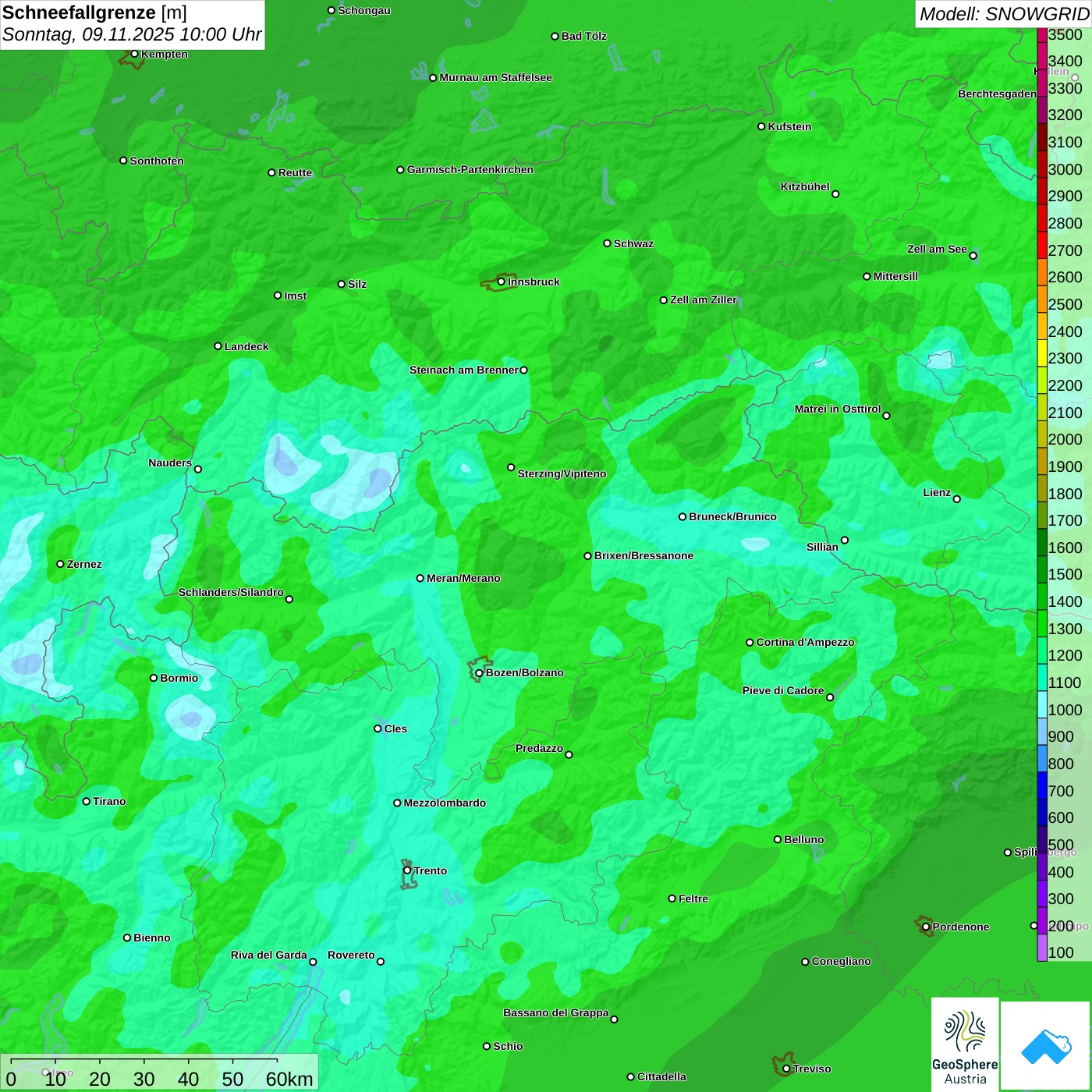The width and height of the screenshot is (1092, 1092).
Task: Click the Innsbruck city marker
Action: [501, 282]
